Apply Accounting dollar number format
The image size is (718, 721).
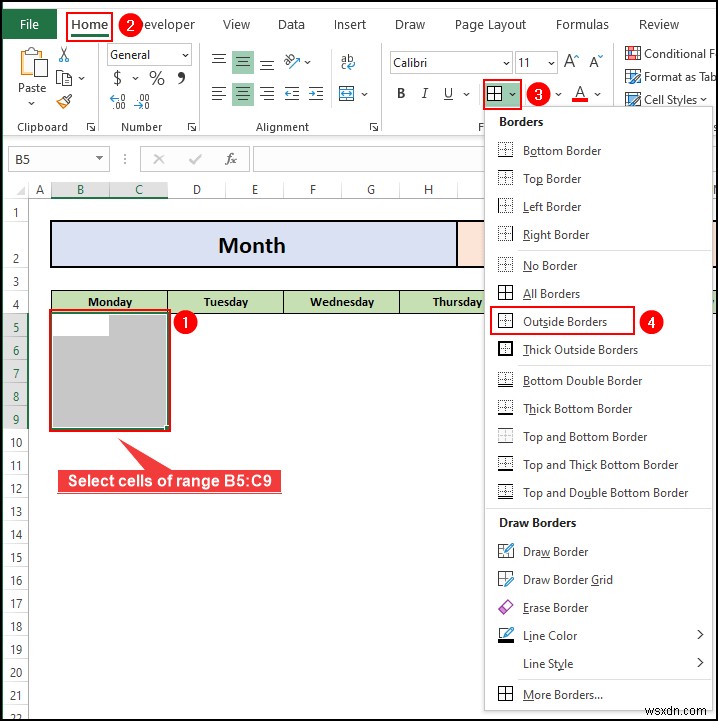click(118, 78)
